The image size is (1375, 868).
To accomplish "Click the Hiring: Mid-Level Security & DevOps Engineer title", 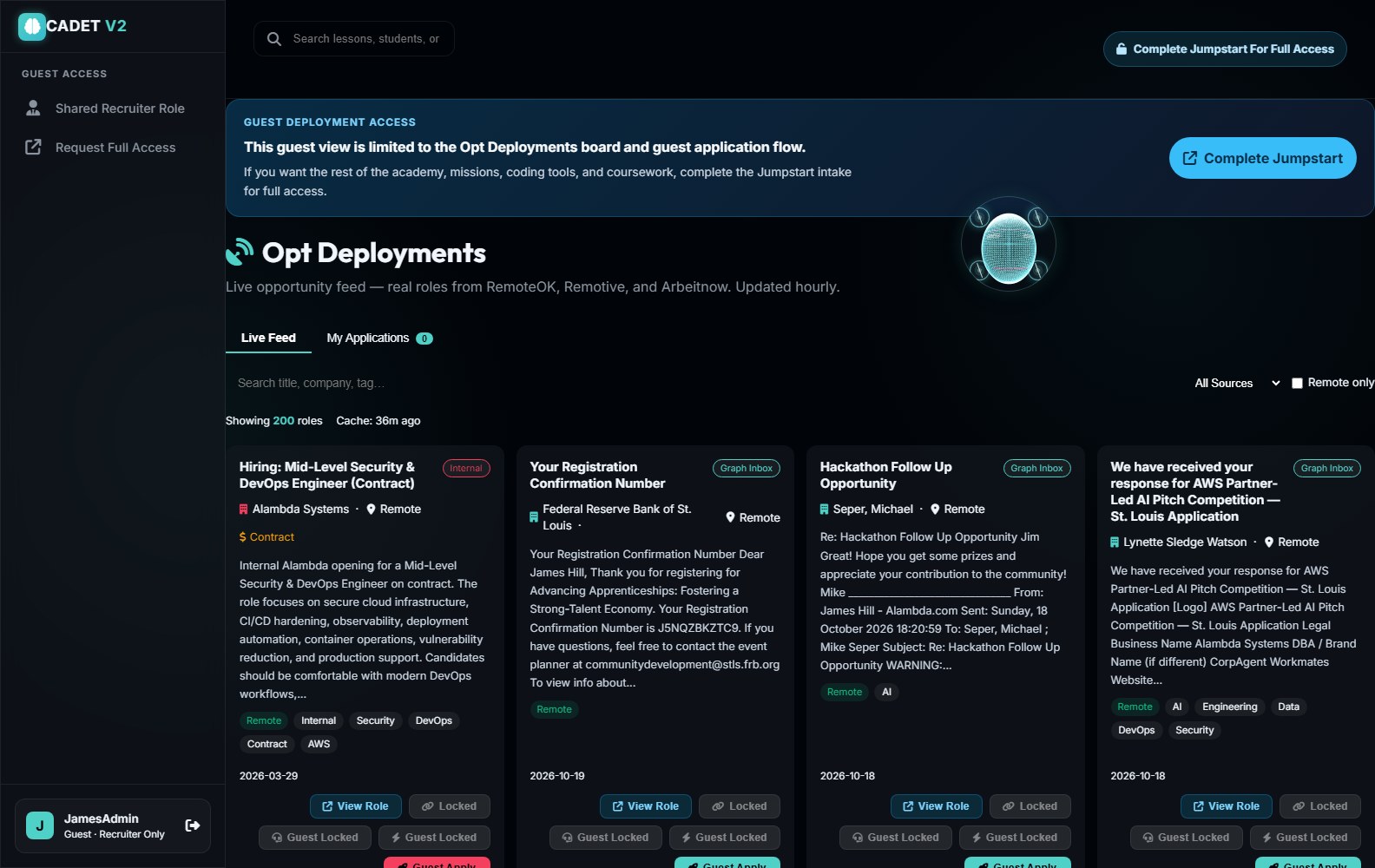I will (327, 476).
